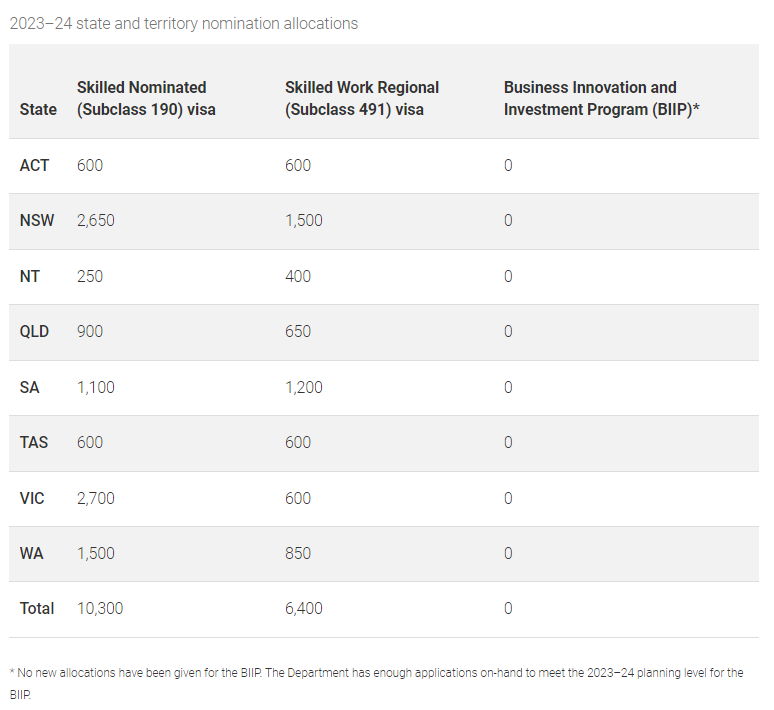774x710 pixels.
Task: Click the WA Subclass 491 value 850
Action: (298, 553)
